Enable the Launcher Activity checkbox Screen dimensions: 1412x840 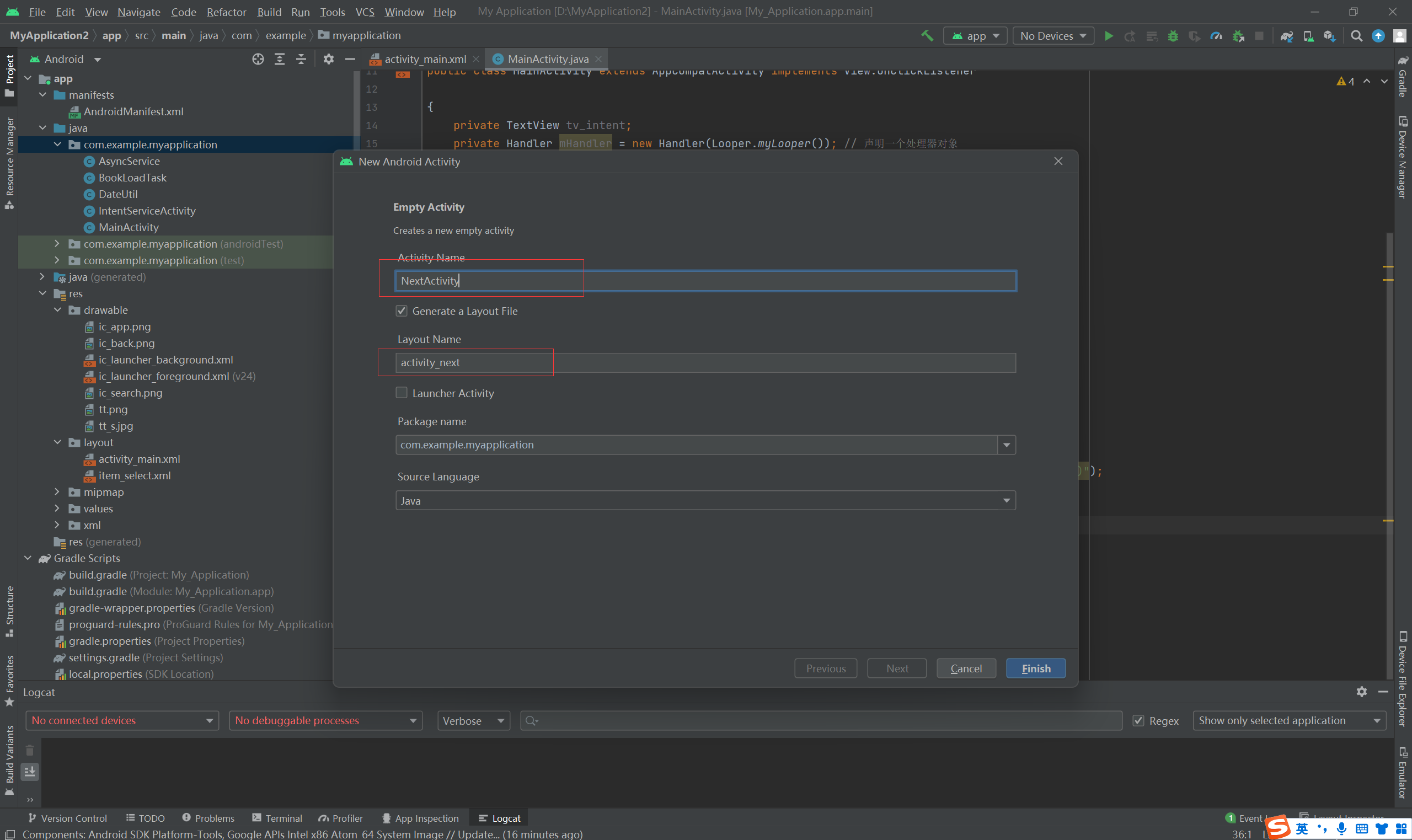pyautogui.click(x=401, y=393)
